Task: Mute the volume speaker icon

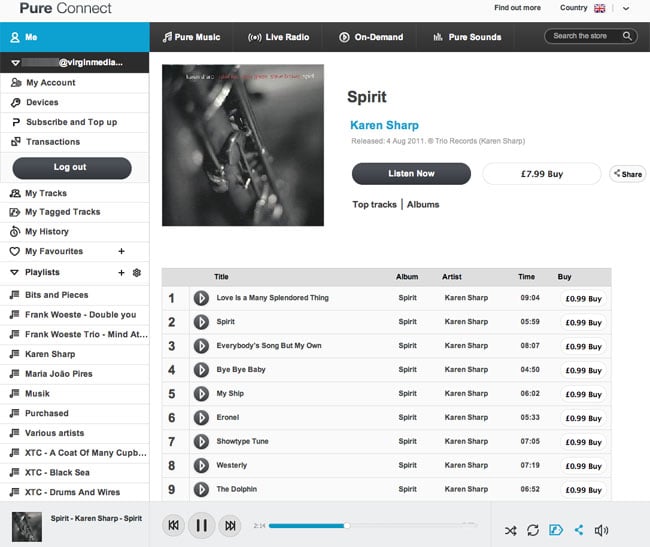Action: pos(601,530)
